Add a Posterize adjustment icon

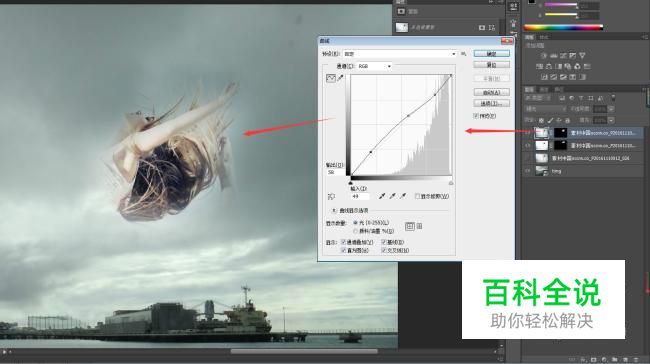point(553,77)
